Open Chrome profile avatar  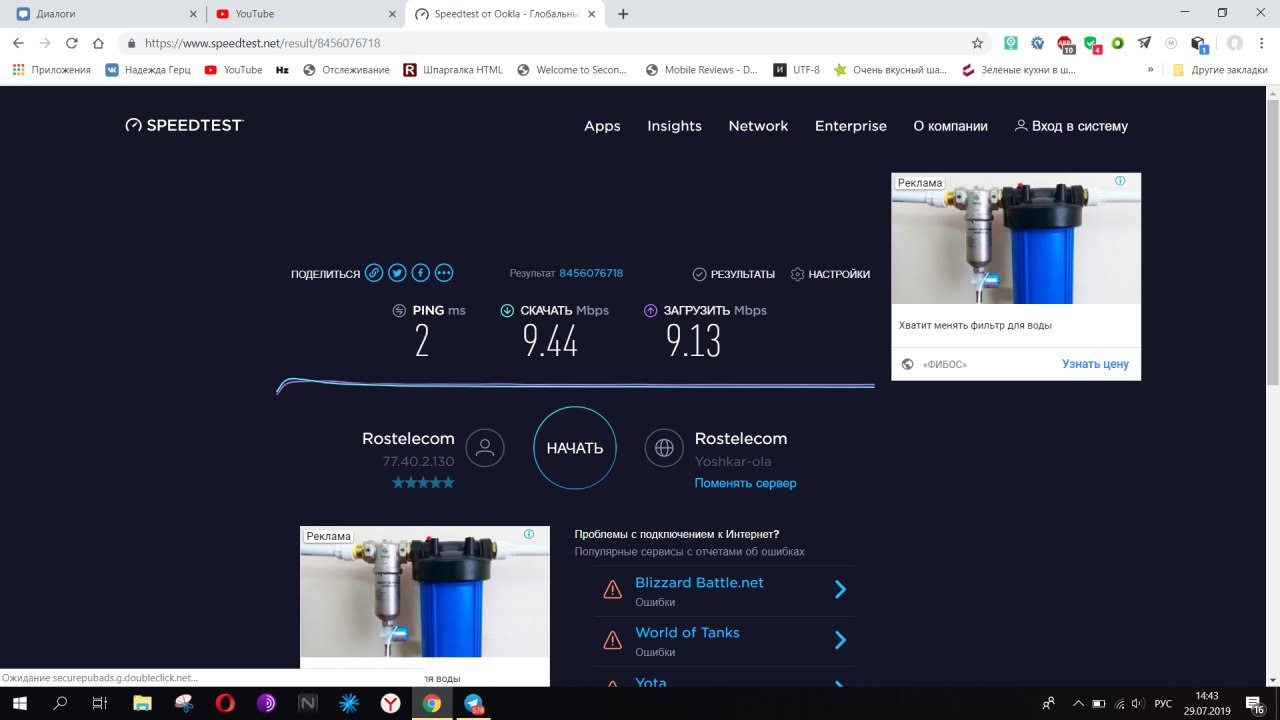click(x=1235, y=43)
